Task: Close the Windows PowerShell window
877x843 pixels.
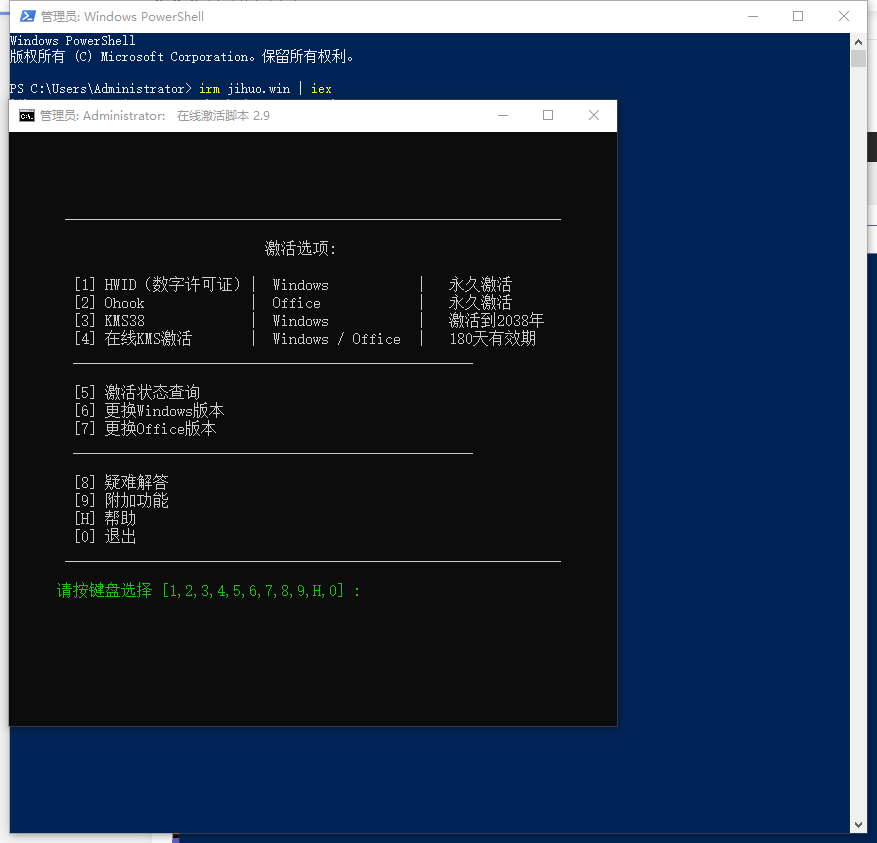Action: click(845, 16)
